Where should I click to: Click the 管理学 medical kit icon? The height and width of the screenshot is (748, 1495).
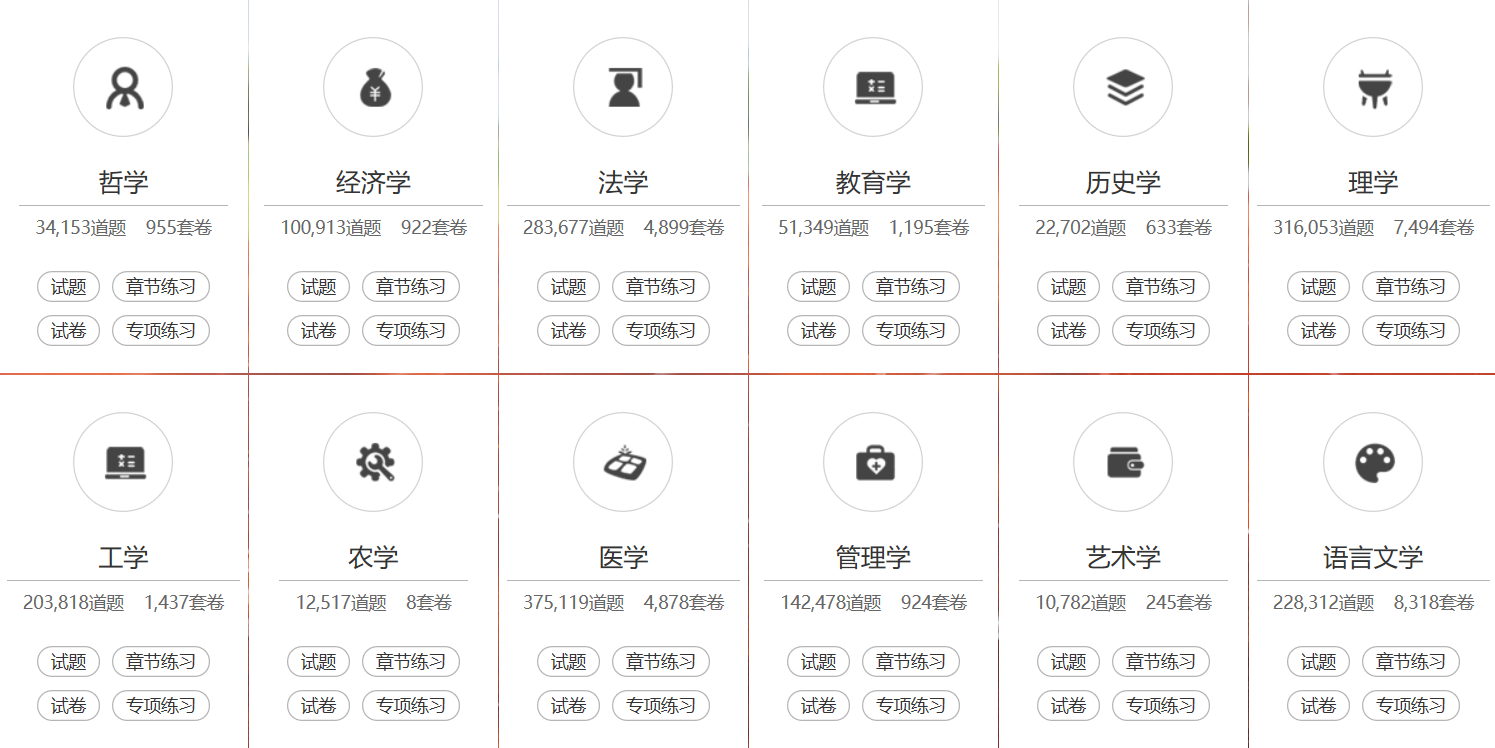[x=873, y=463]
